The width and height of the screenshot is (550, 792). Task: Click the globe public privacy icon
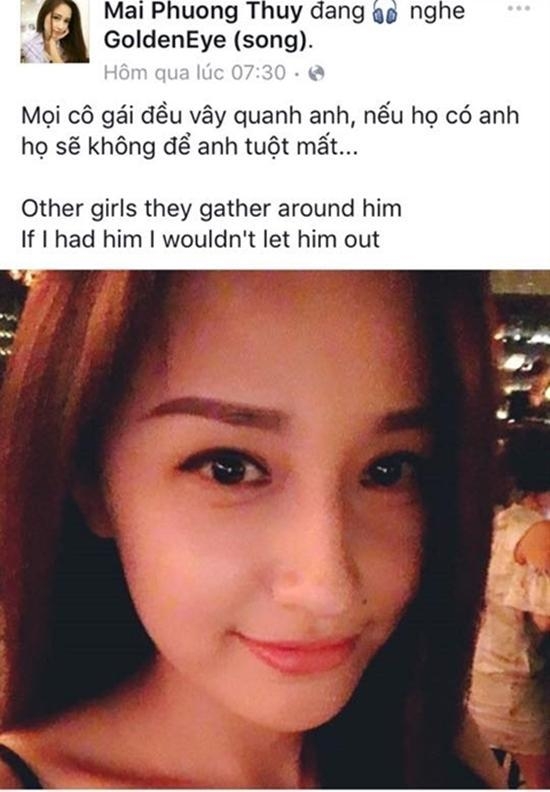pyautogui.click(x=316, y=74)
